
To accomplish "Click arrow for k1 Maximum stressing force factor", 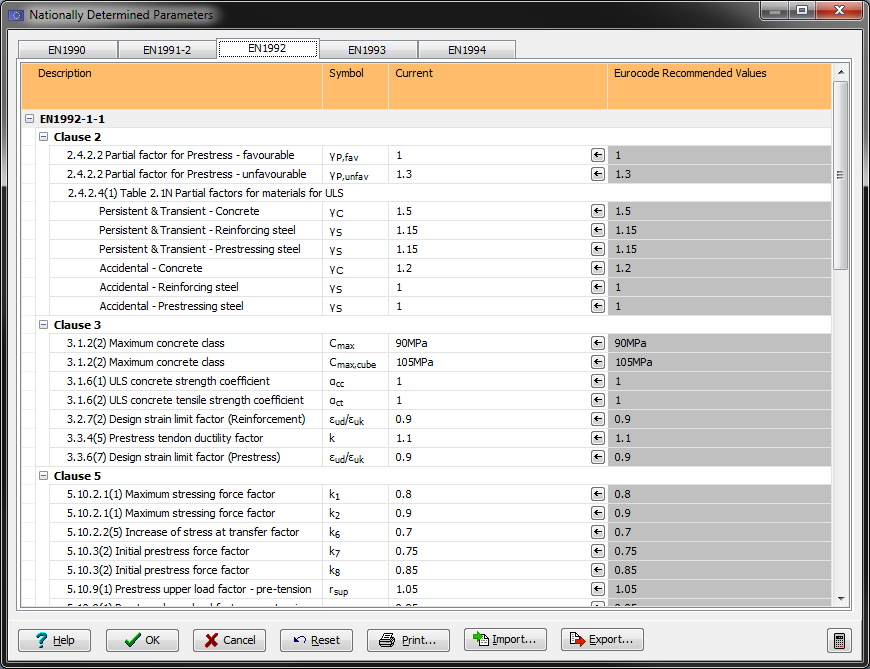I will pos(598,494).
